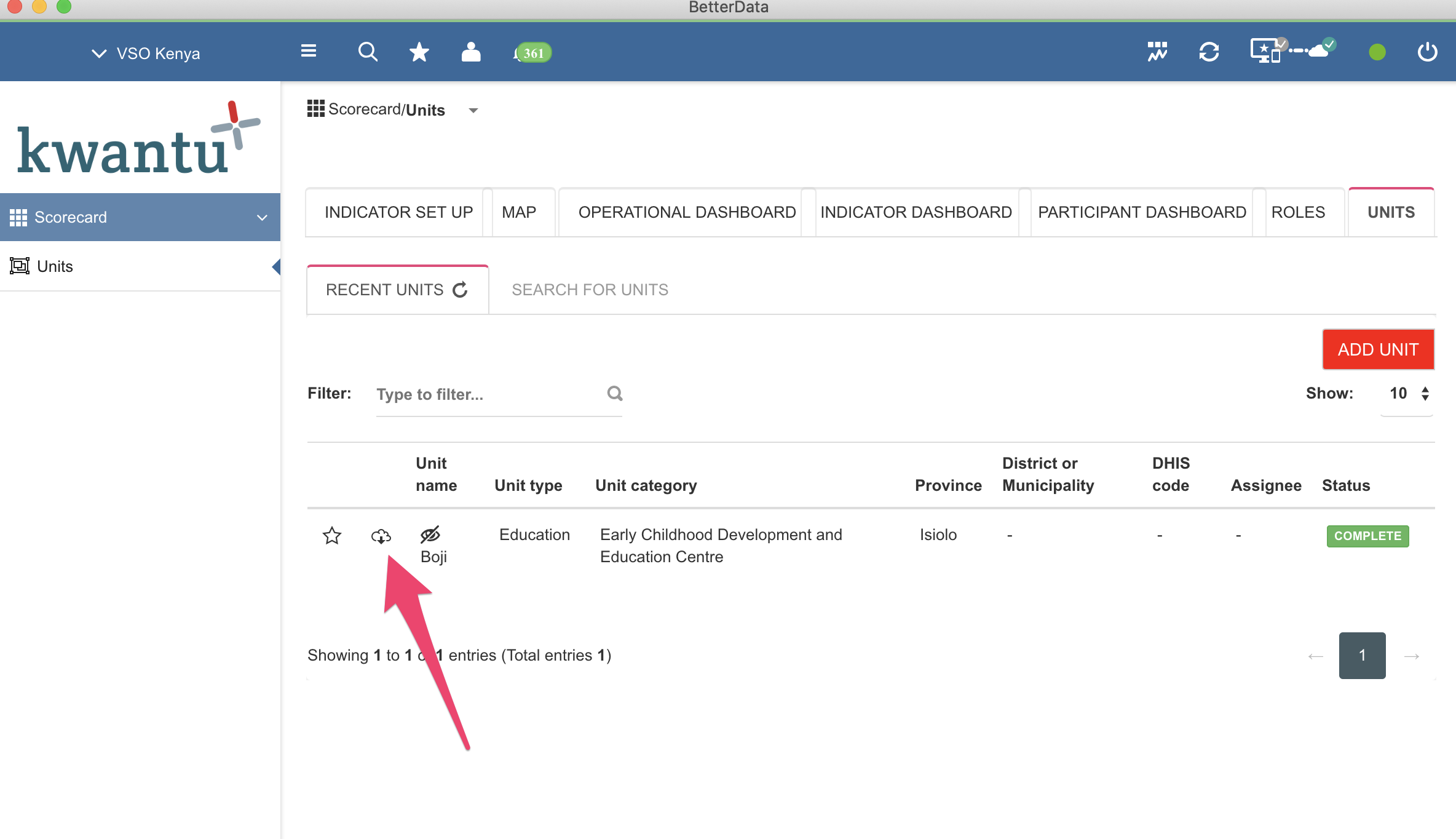The width and height of the screenshot is (1456, 839).
Task: Click the cloud download icon for Boji
Action: pos(381,536)
